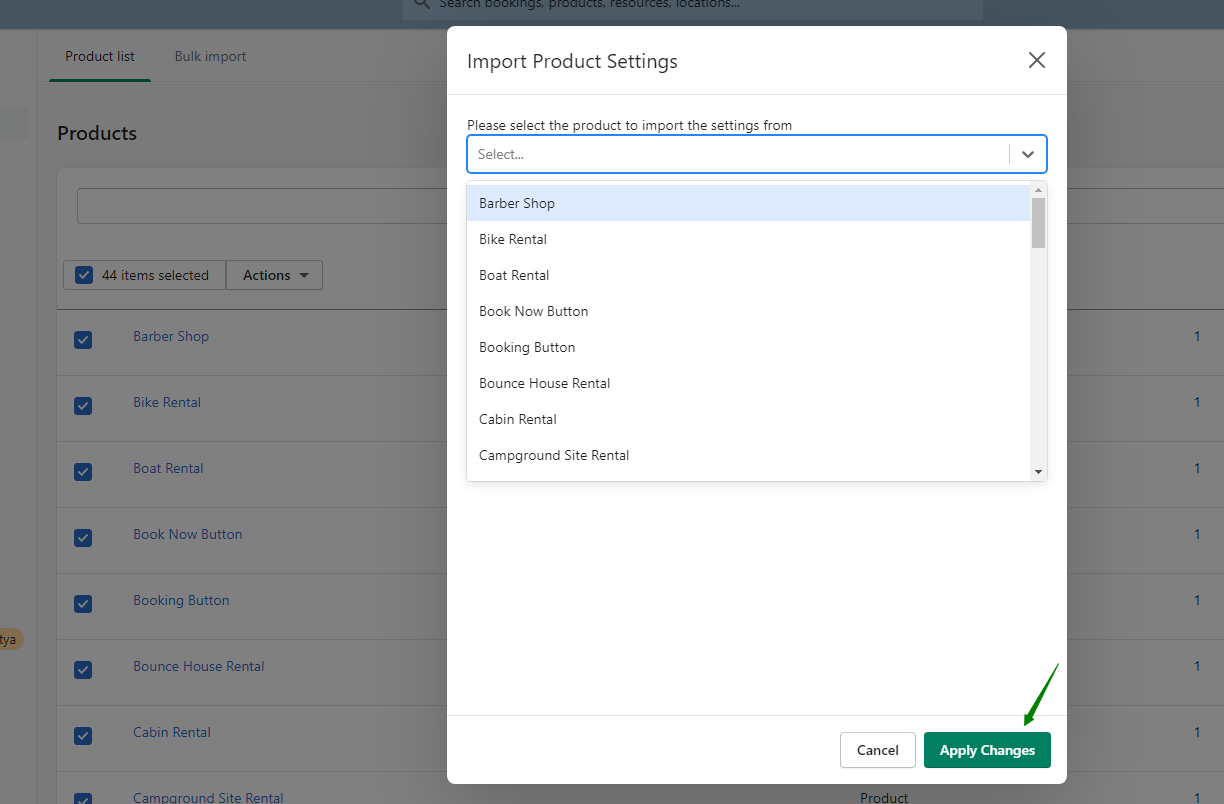Uncheck the Boat Rental row checkbox
Viewport: 1224px width, 804px height.
coord(83,472)
